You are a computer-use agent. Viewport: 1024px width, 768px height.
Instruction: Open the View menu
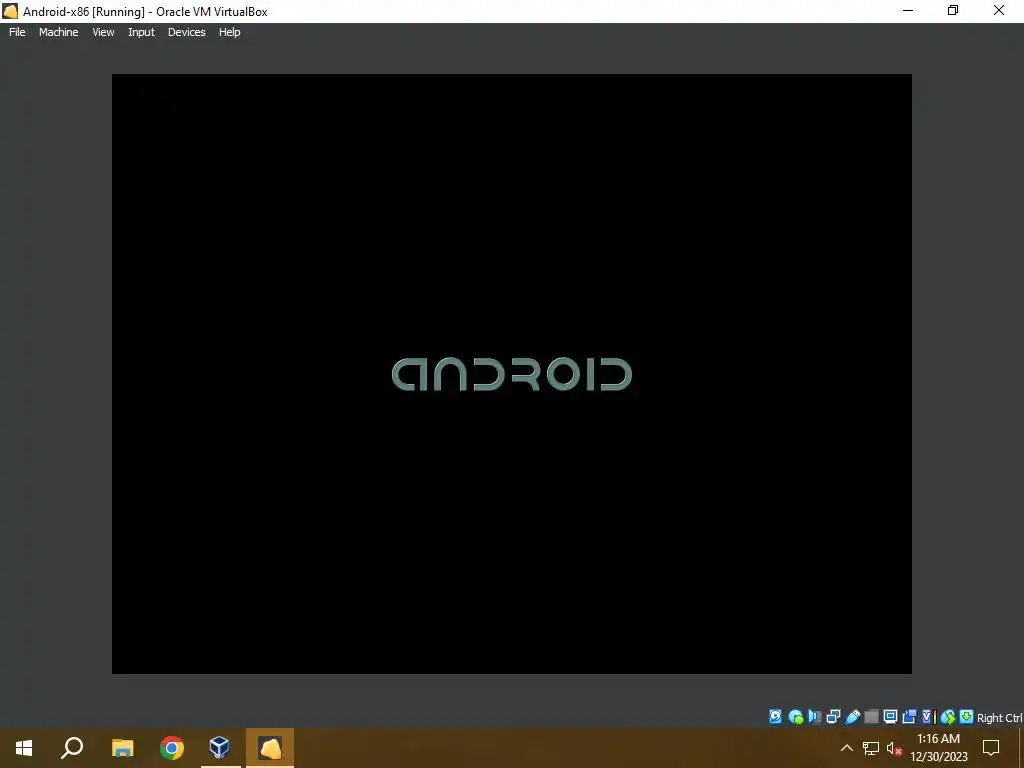103,32
